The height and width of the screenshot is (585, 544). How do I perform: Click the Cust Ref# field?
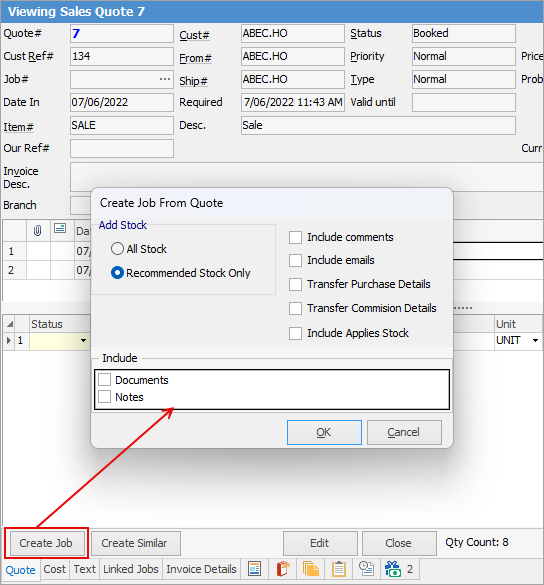click(x=122, y=56)
